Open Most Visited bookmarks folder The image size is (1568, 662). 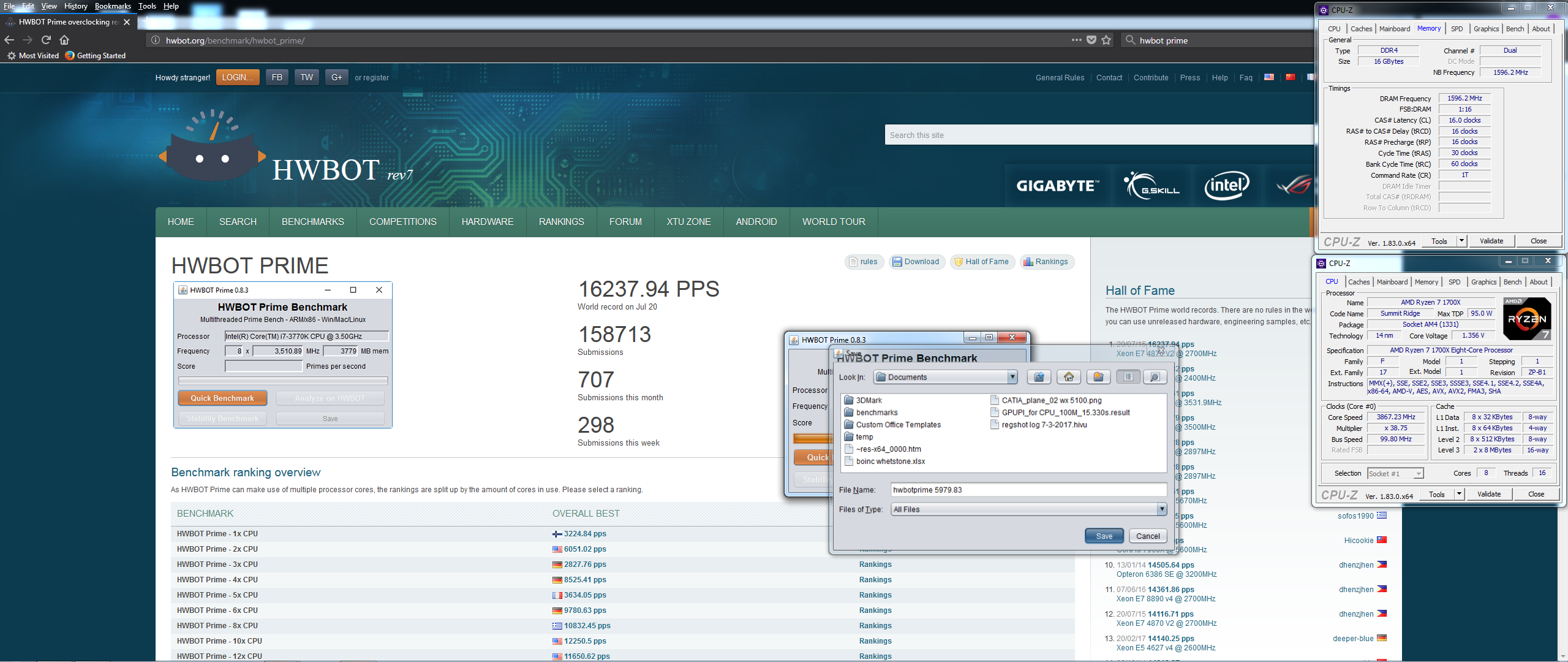(x=33, y=56)
